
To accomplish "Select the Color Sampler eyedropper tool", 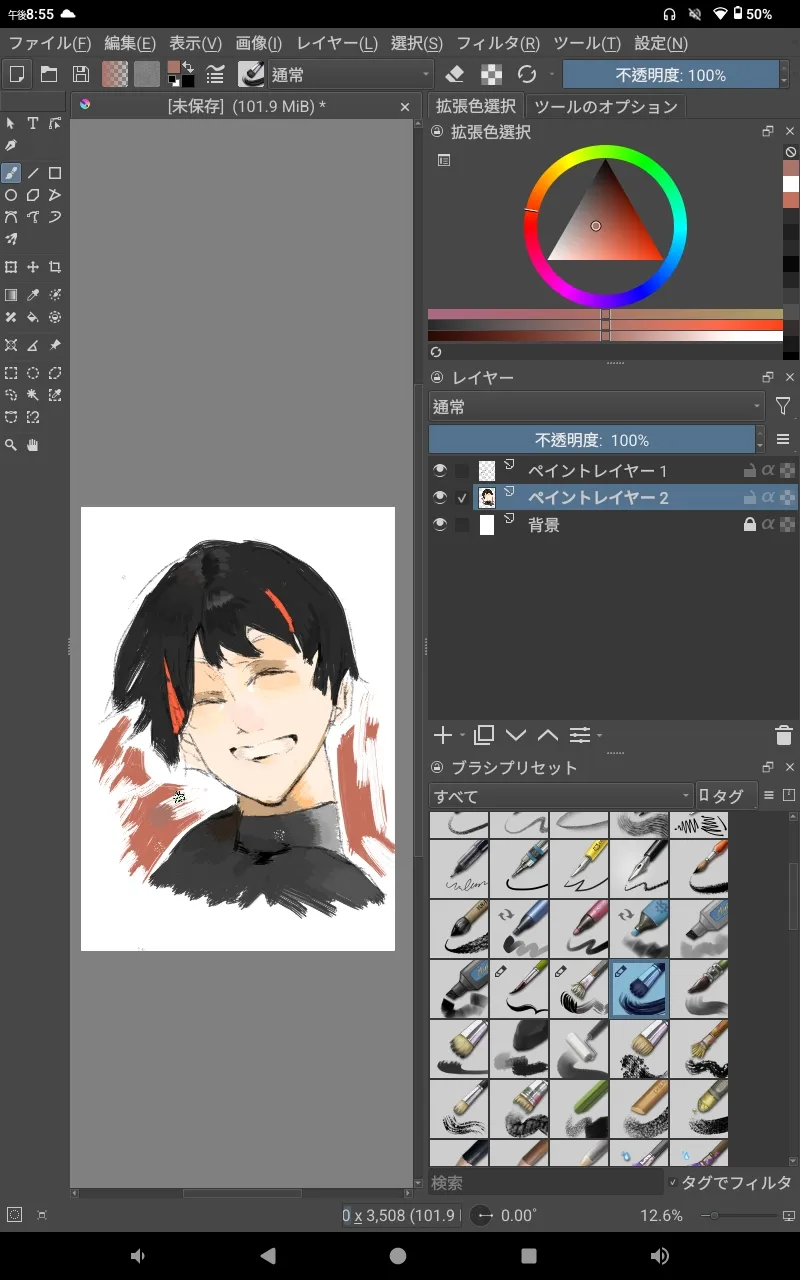I will [x=33, y=295].
